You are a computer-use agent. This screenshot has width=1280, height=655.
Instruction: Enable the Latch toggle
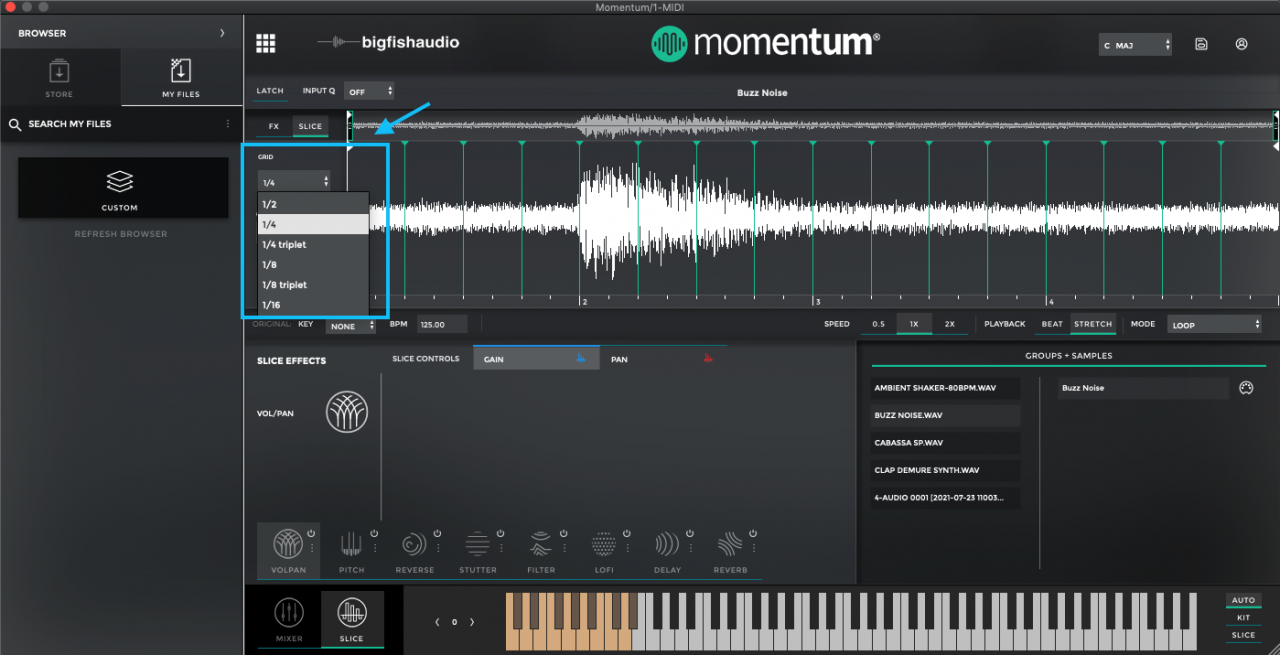click(x=269, y=90)
